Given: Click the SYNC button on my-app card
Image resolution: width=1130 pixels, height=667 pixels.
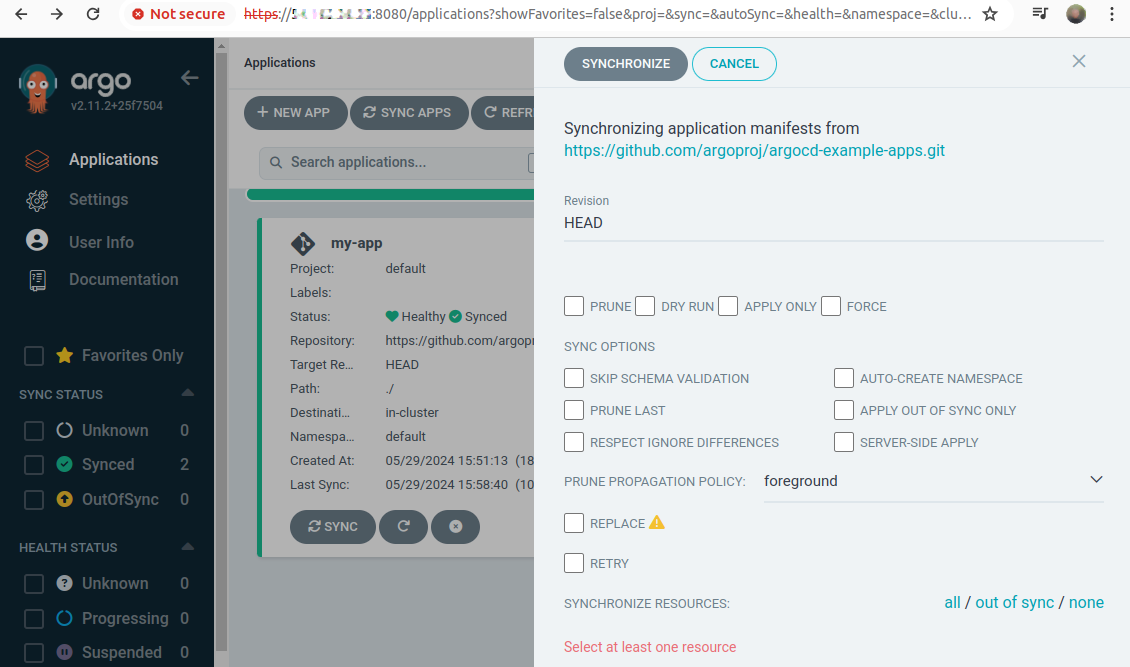Looking at the screenshot, I should coord(333,527).
